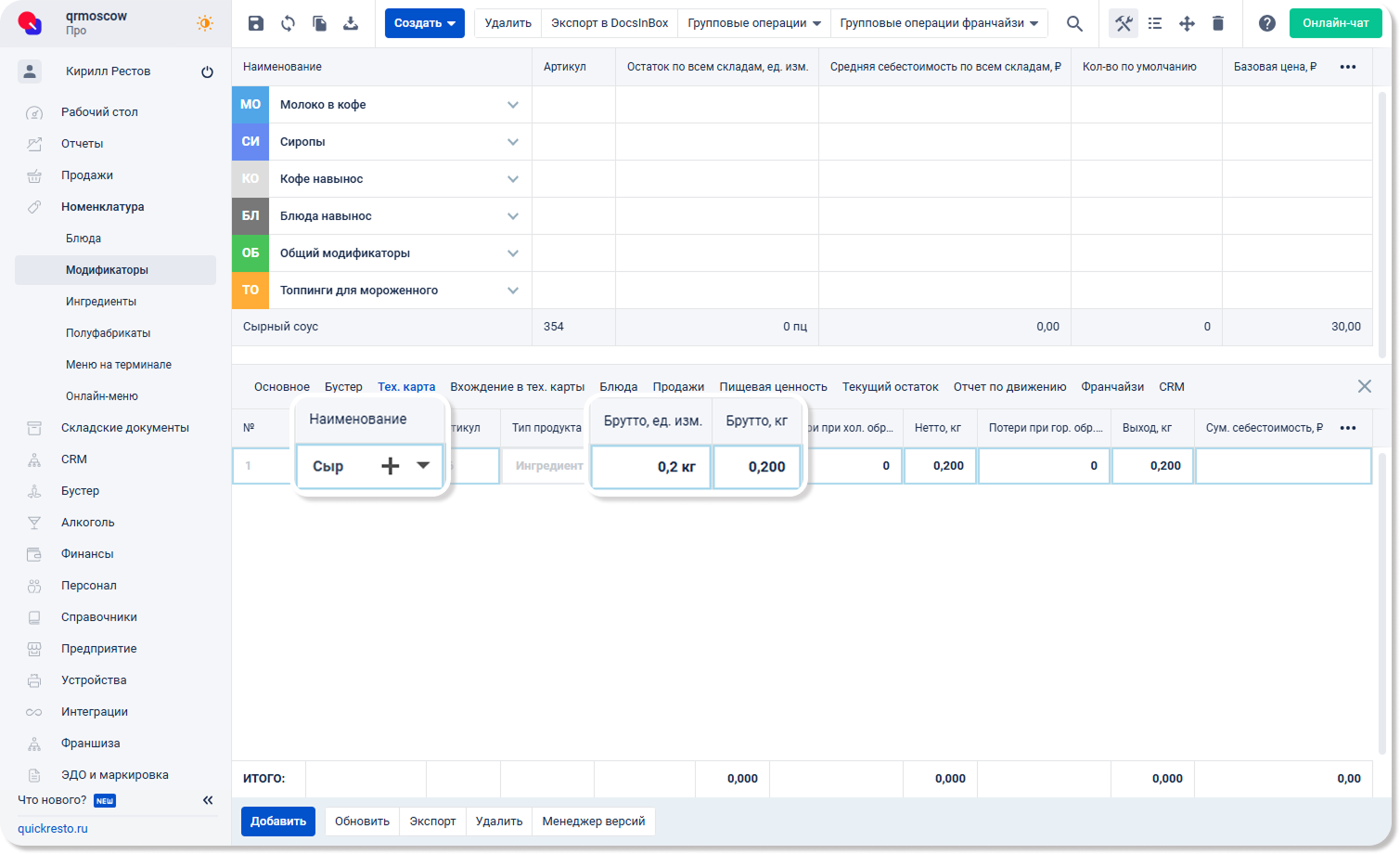Screen dimensions: 1400x854
Task: Click the ТО color badge for Топпинги
Action: tap(250, 291)
